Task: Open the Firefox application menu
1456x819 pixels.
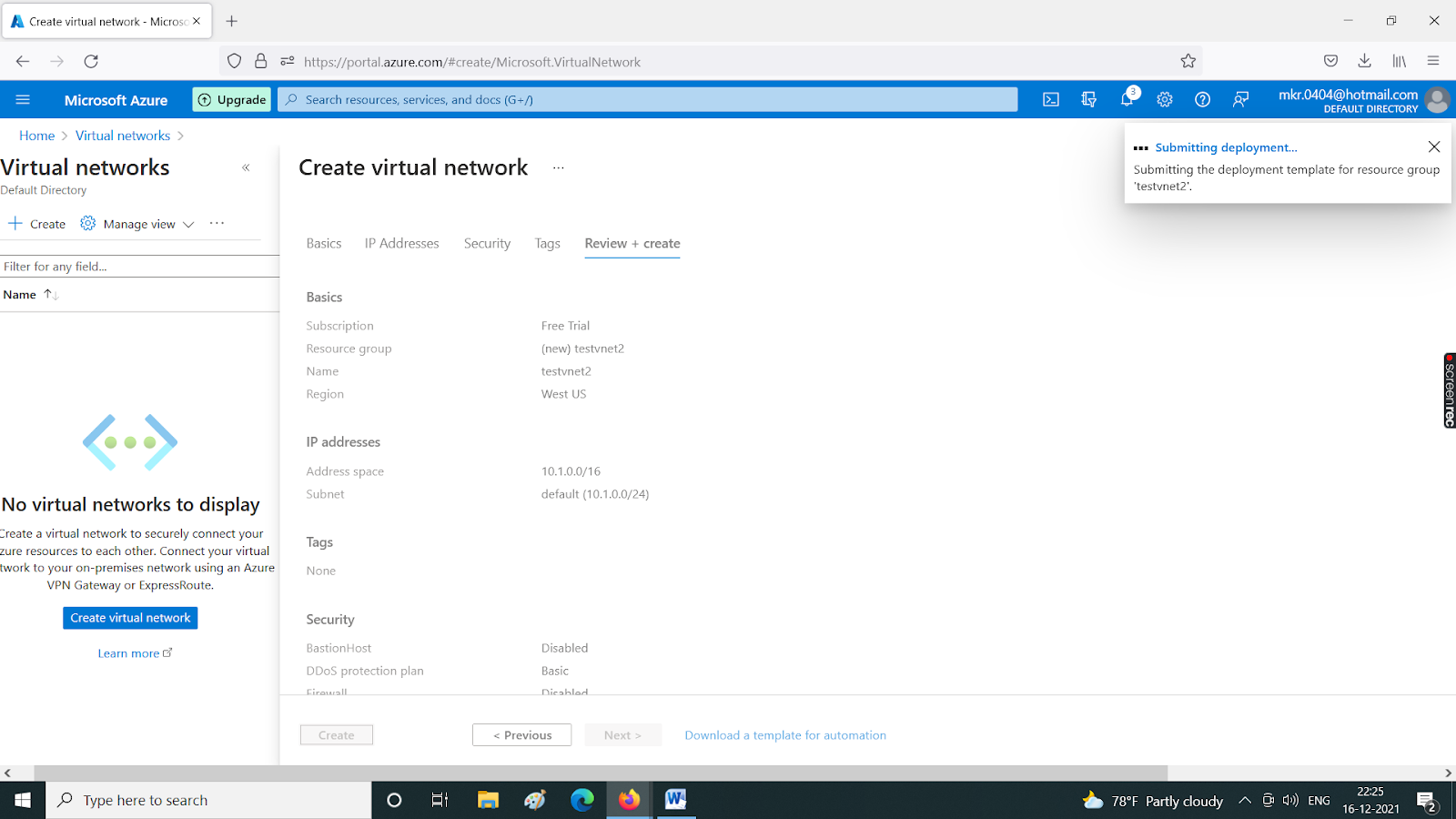Action: 1433,61
